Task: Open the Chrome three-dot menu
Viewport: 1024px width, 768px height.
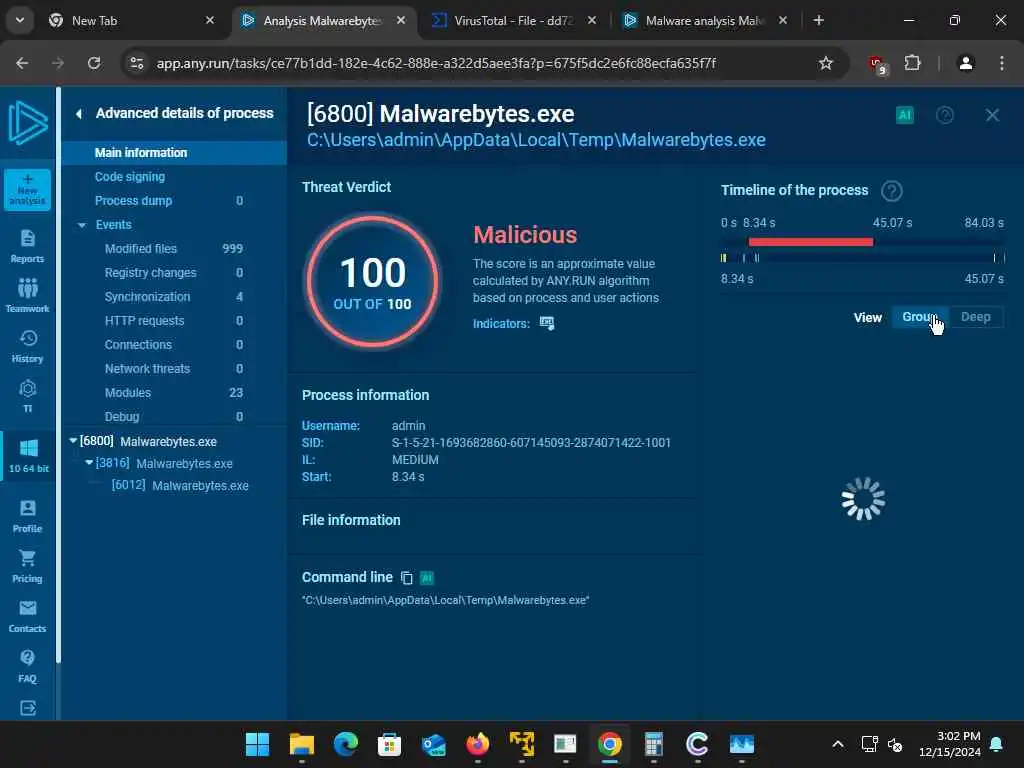Action: 1002,63
